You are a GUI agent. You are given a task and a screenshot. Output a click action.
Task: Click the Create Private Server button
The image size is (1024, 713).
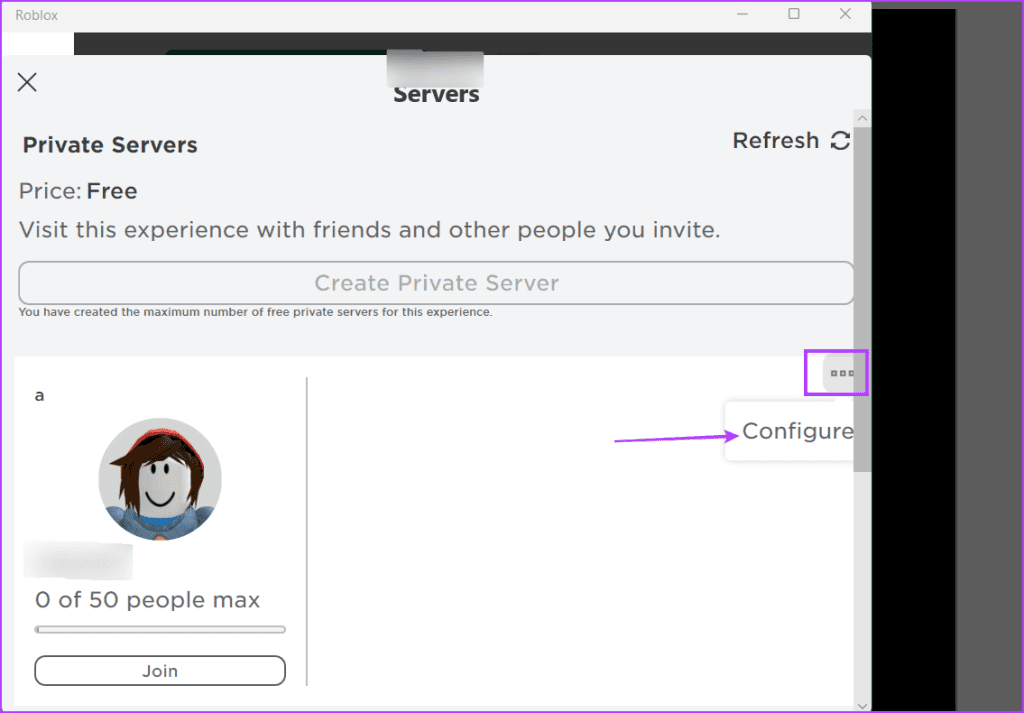[x=436, y=283]
